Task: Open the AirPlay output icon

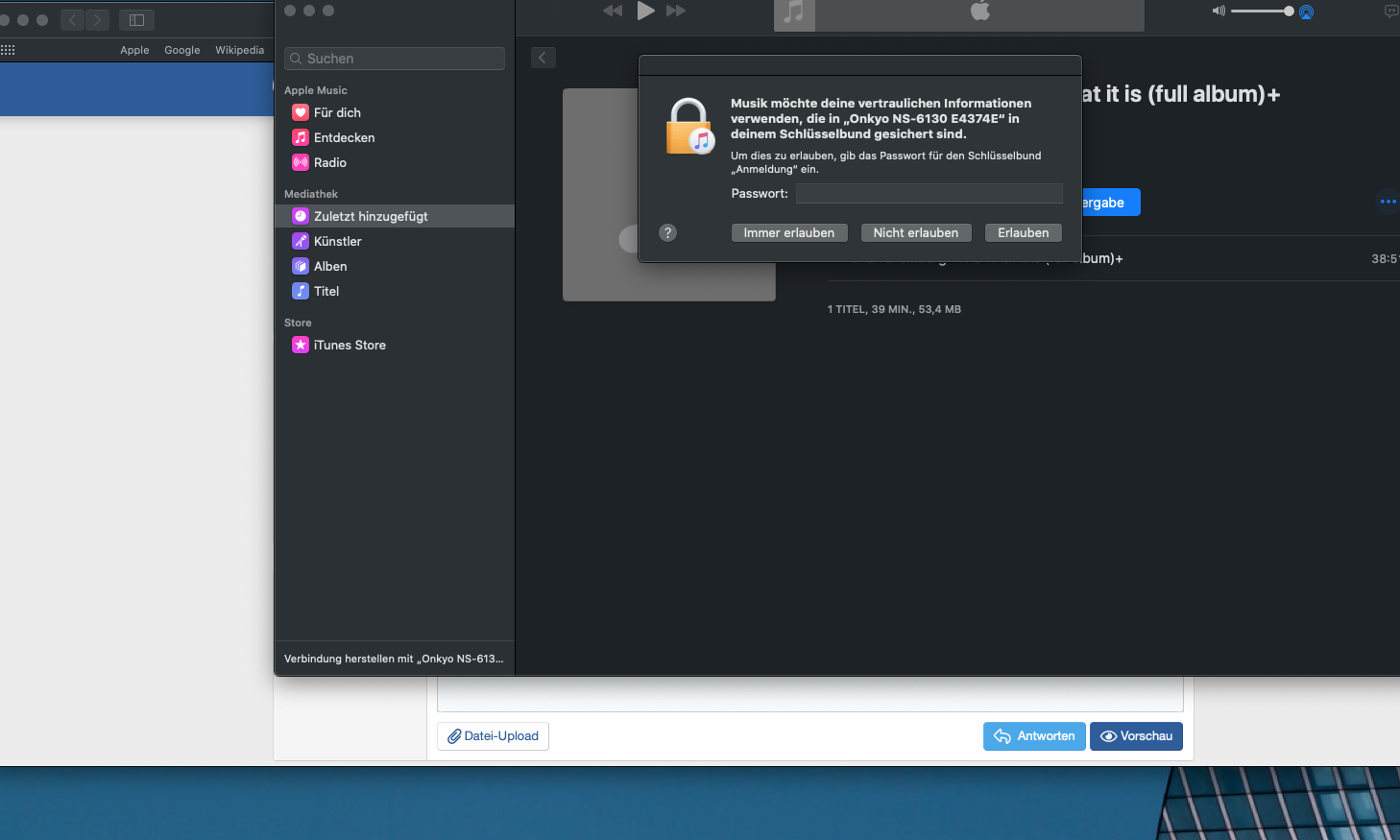Action: point(1306,12)
